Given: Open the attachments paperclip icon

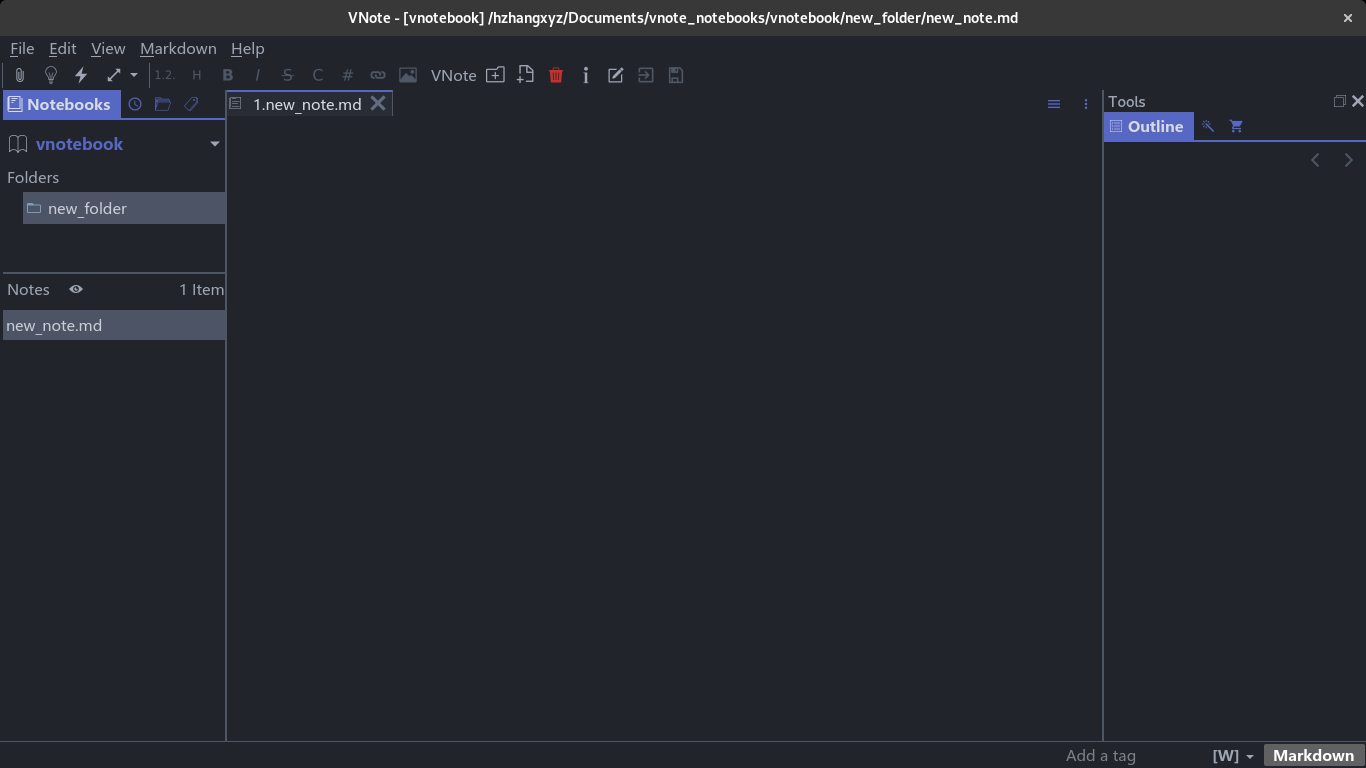Looking at the screenshot, I should tap(19, 75).
